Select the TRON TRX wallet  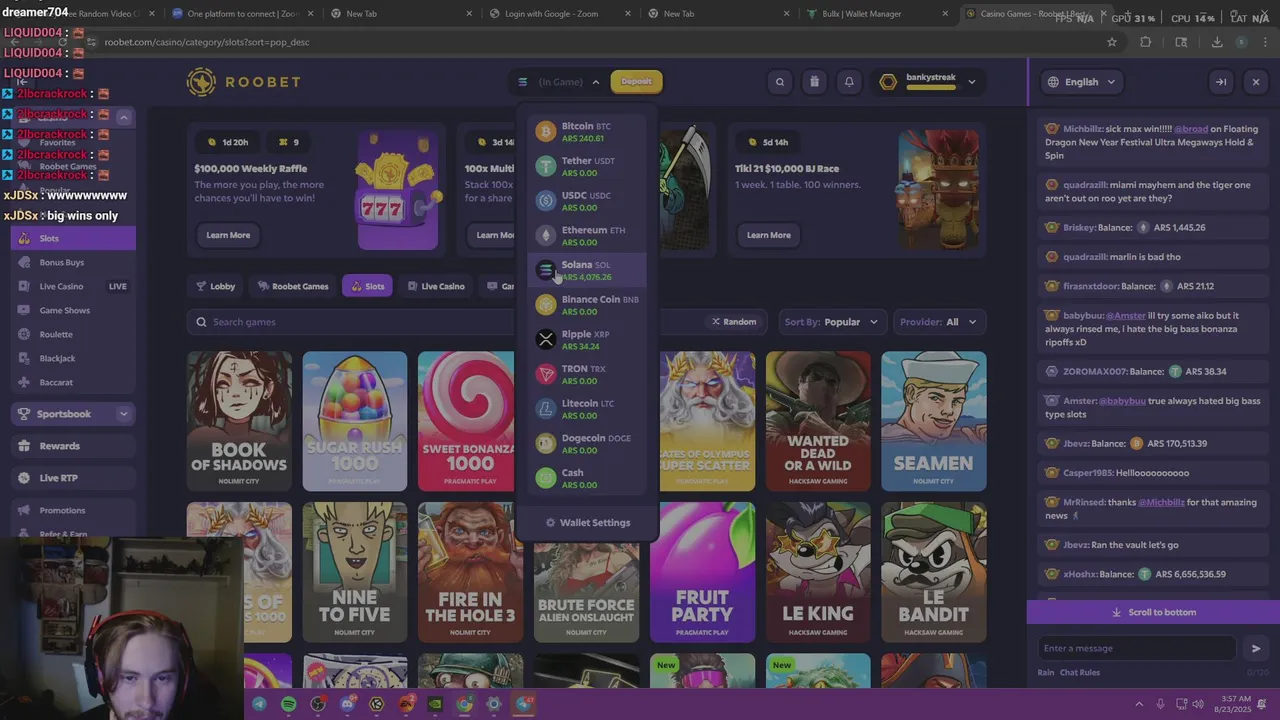[x=587, y=374]
